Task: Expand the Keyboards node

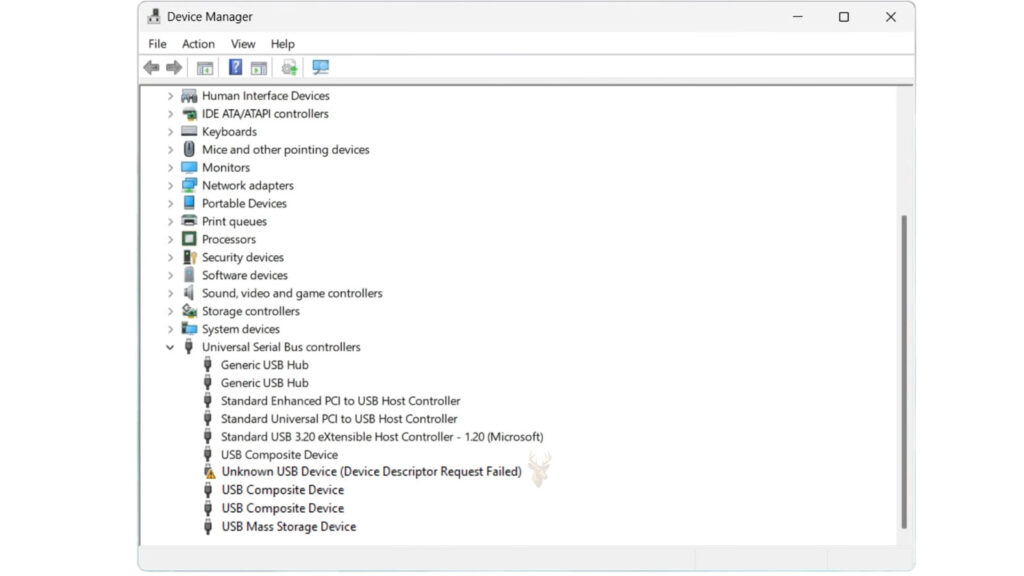Action: point(170,132)
